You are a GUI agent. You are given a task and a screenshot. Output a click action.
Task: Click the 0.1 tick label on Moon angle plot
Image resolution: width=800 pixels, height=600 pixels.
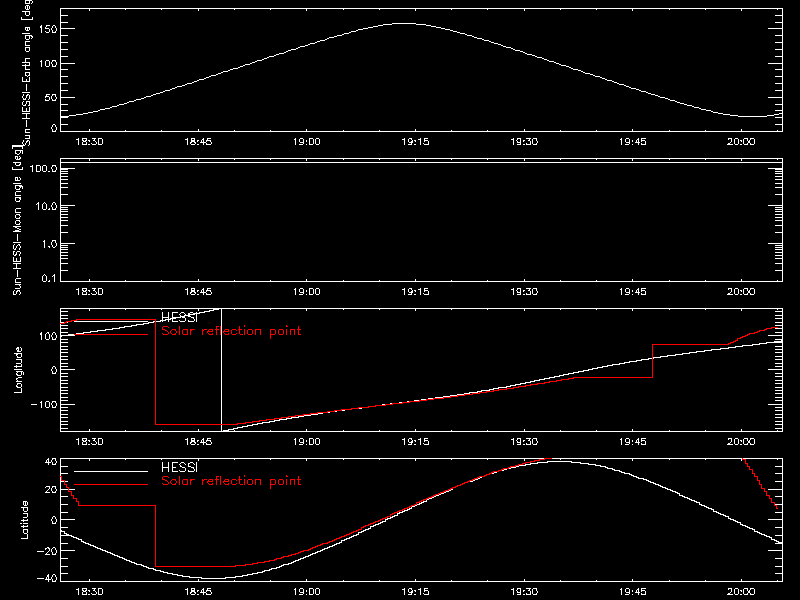click(x=49, y=278)
